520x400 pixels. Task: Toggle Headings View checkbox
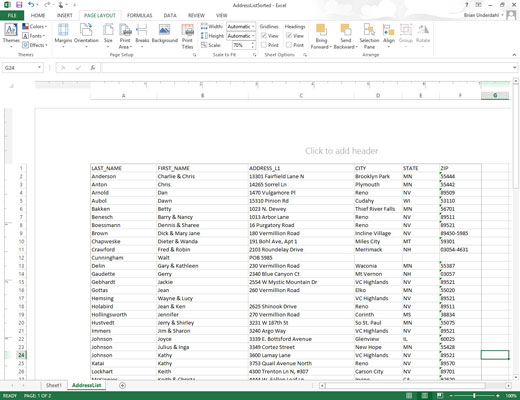pyautogui.click(x=289, y=36)
